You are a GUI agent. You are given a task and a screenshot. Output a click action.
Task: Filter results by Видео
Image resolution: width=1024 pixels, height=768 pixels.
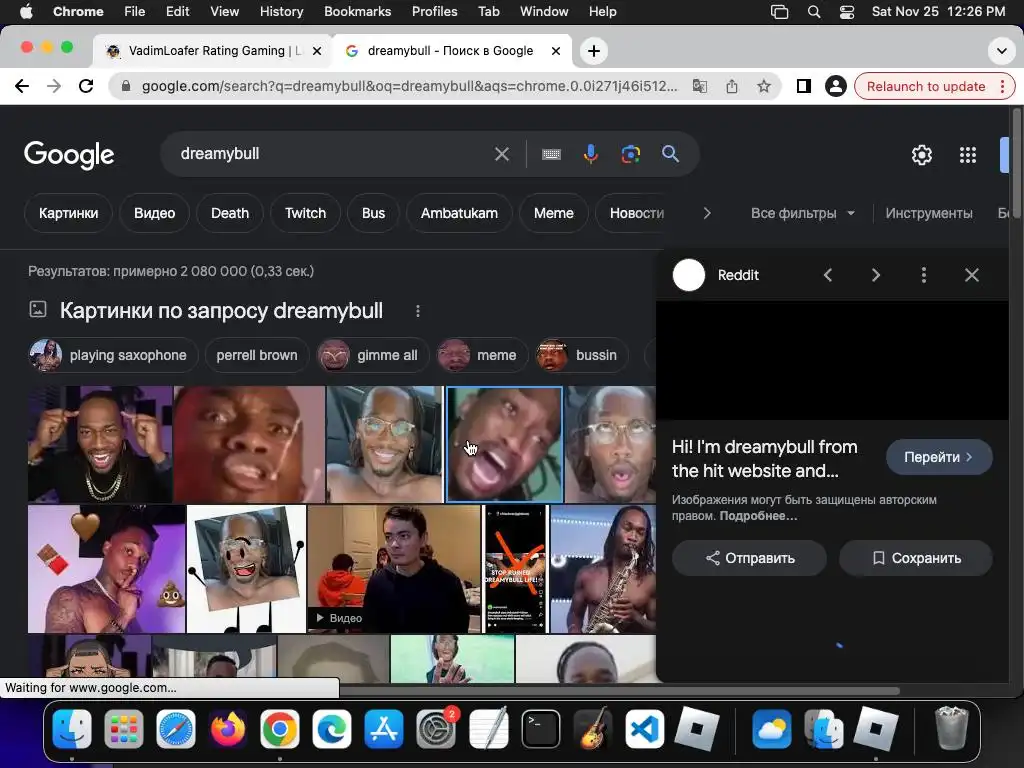(155, 213)
